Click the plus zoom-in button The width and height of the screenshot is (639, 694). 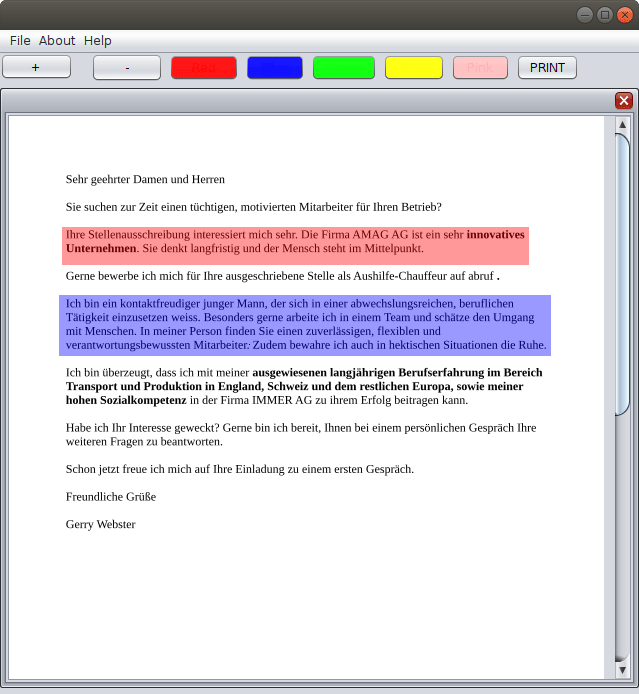[36, 67]
